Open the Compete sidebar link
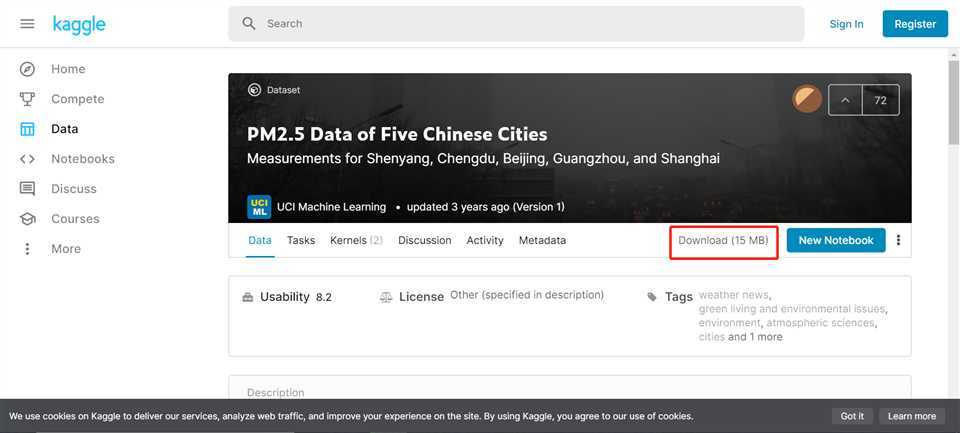 click(x=78, y=99)
